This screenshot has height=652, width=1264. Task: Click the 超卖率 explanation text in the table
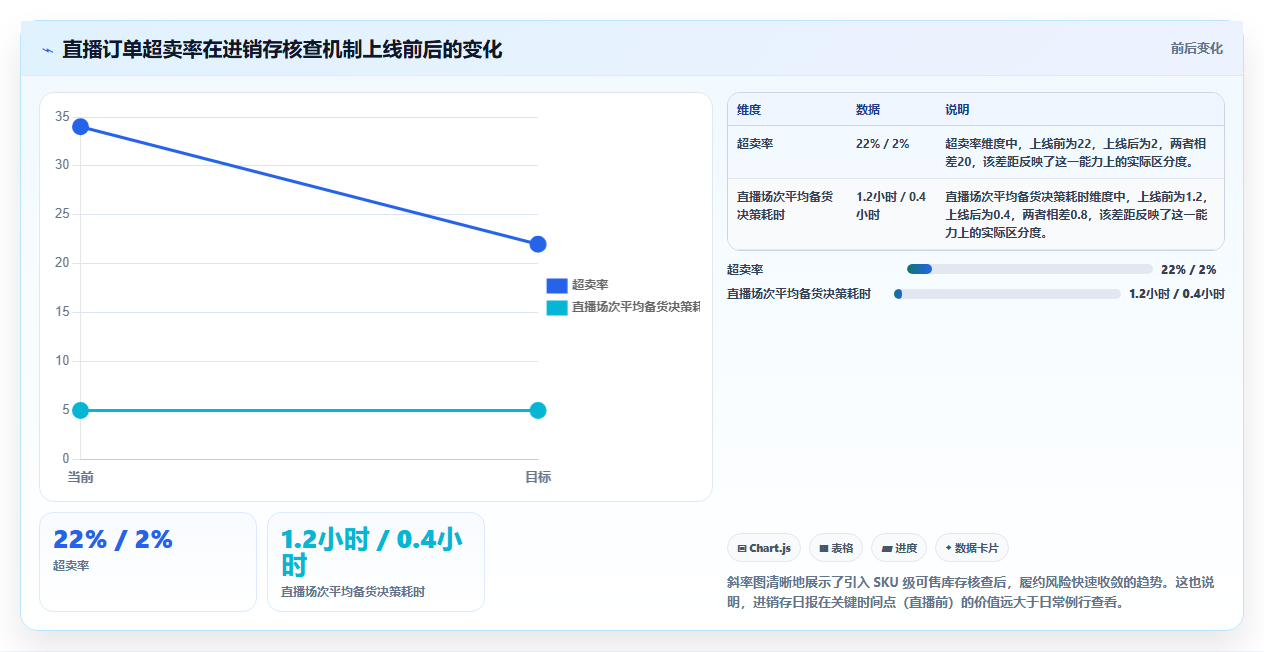(1076, 152)
